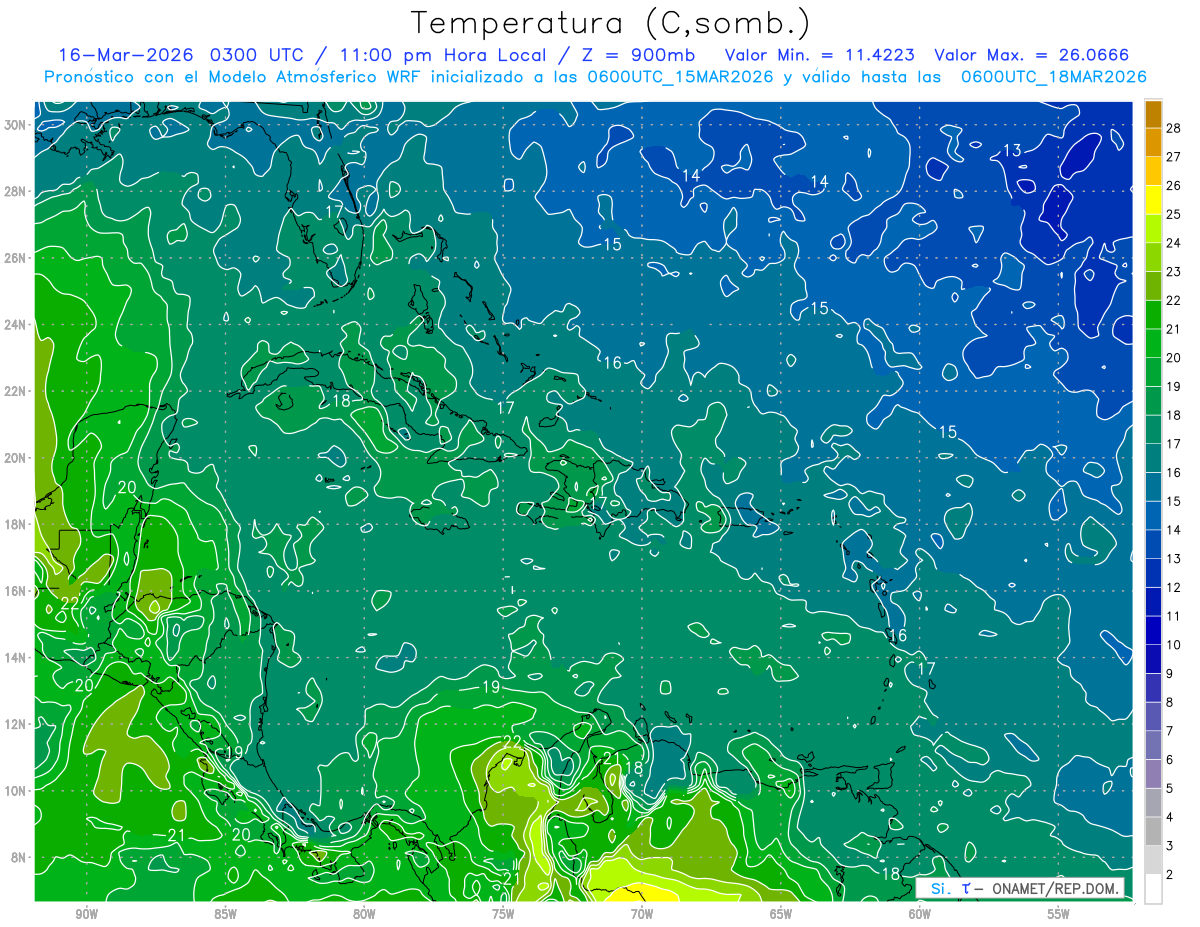Click contour label 13 on the map

[x=1012, y=150]
